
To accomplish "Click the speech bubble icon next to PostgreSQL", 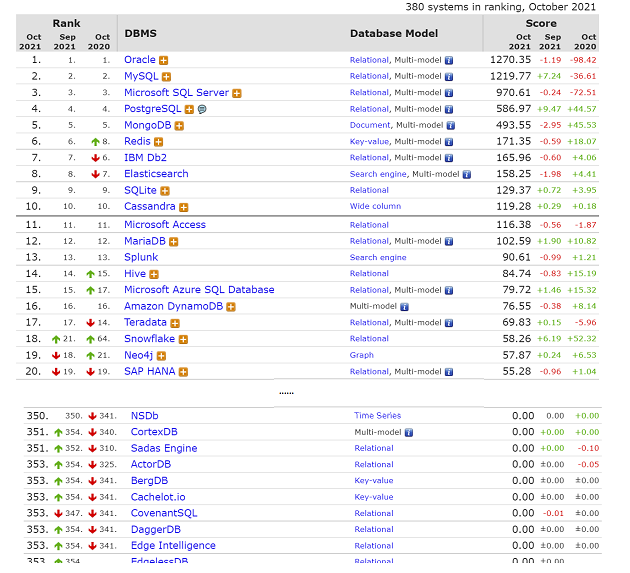I will [x=202, y=109].
